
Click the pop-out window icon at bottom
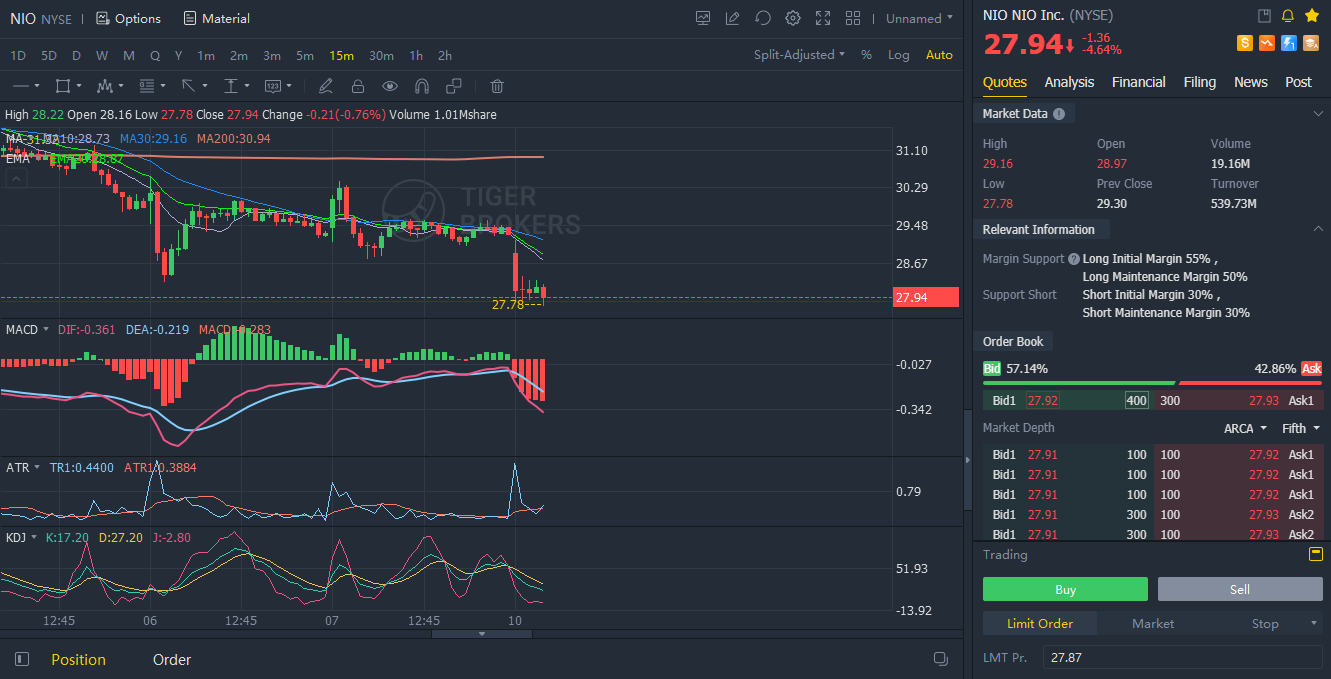[x=941, y=658]
